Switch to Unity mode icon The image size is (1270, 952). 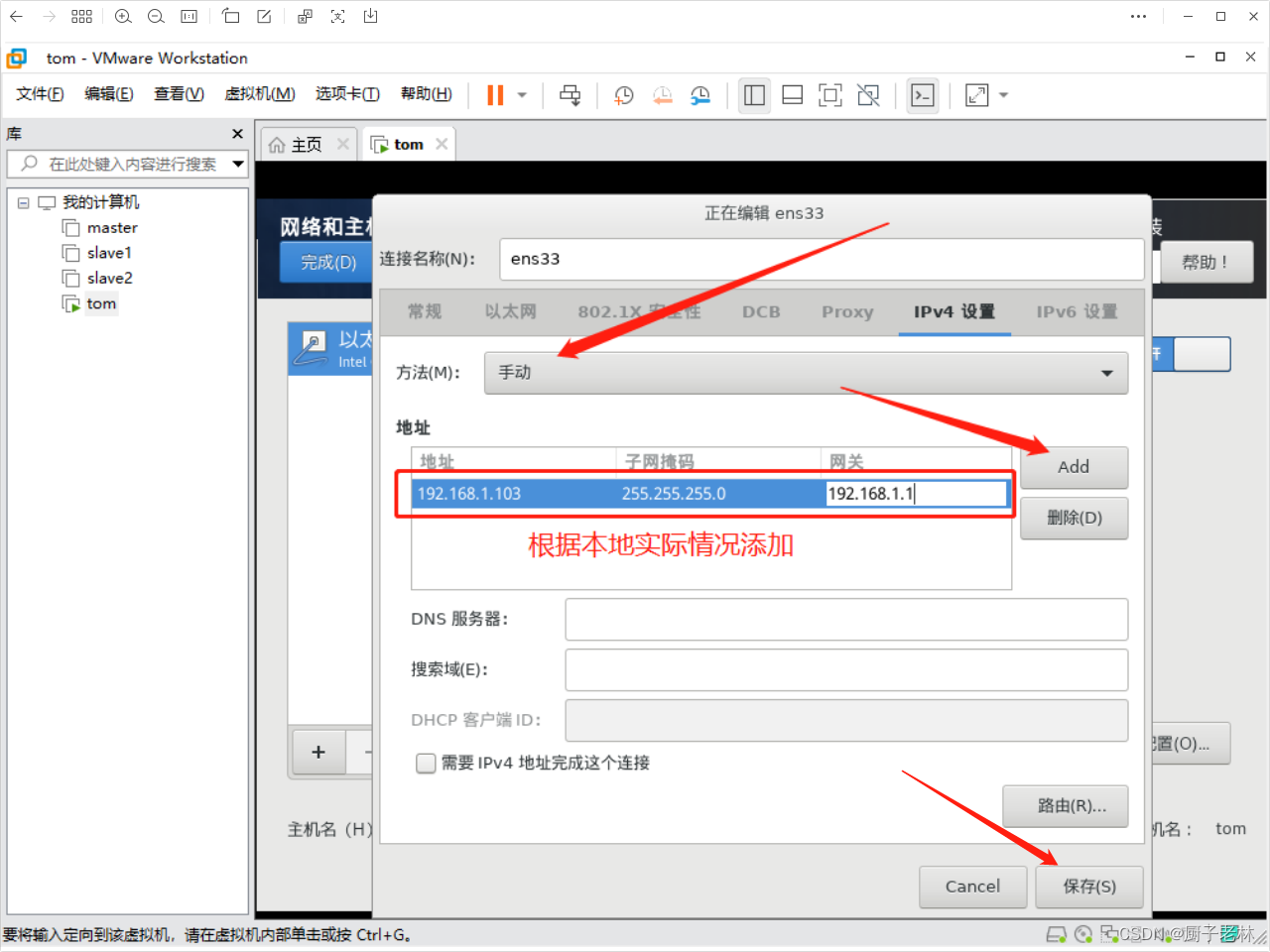tap(868, 95)
